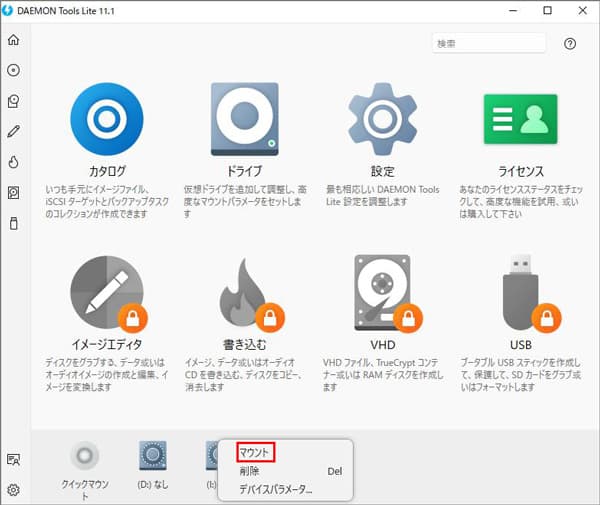Click the 検索 search field
This screenshot has width=600, height=505.
489,44
